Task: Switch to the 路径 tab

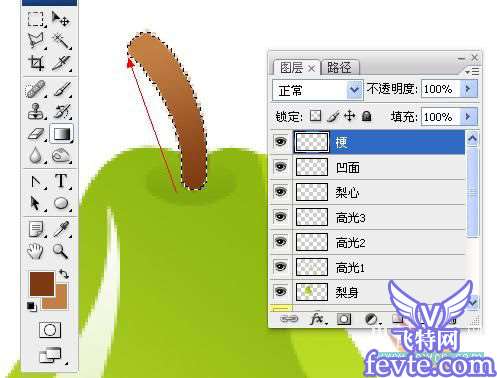Action: point(340,68)
